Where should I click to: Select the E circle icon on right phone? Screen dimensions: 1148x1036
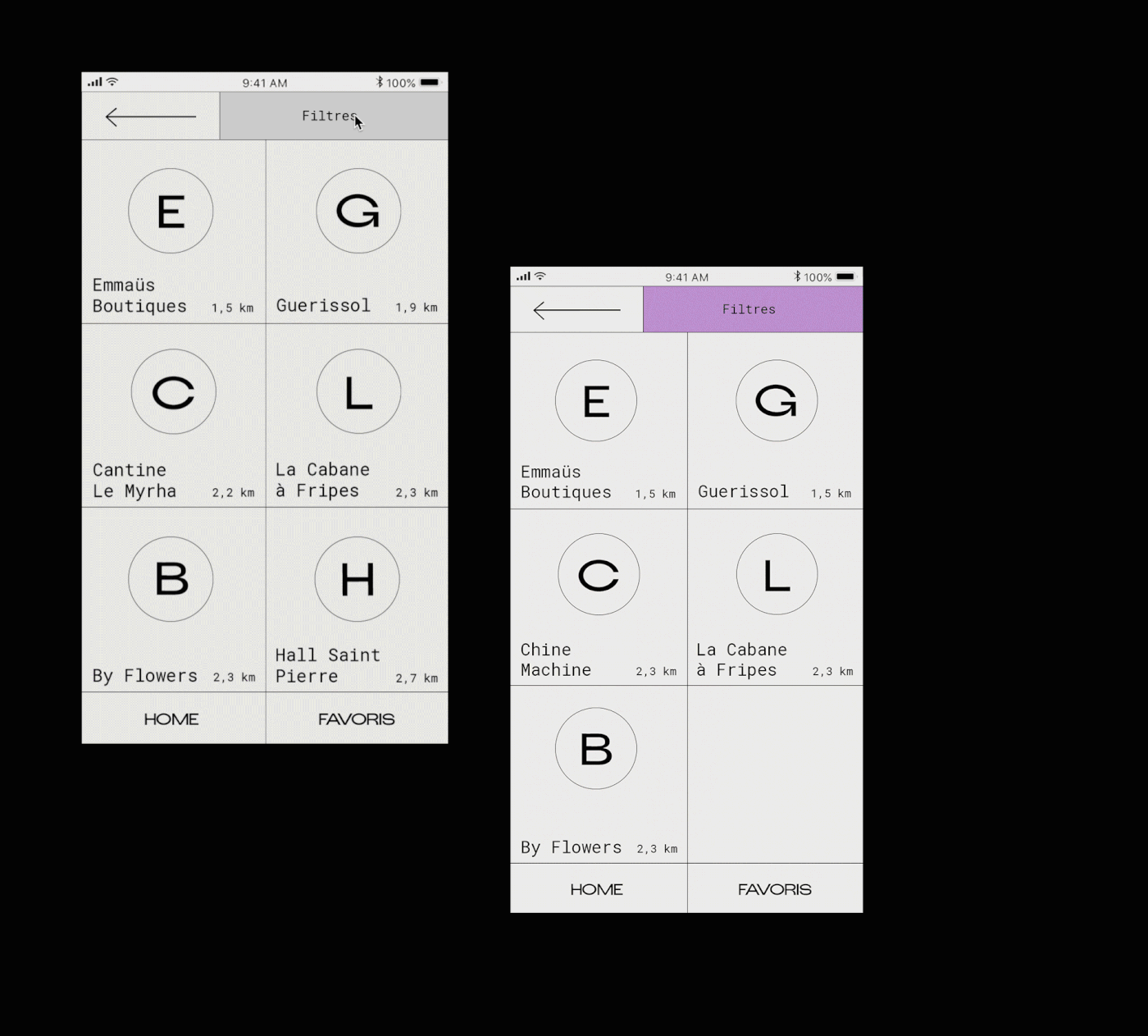pos(596,400)
